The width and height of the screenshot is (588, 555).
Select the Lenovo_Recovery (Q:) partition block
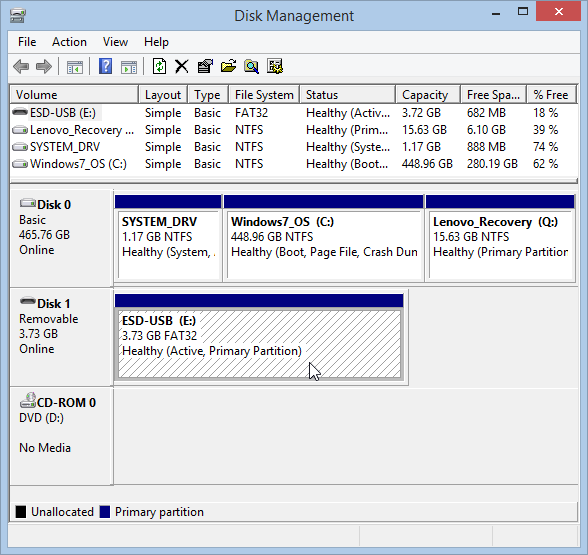[x=500, y=238]
